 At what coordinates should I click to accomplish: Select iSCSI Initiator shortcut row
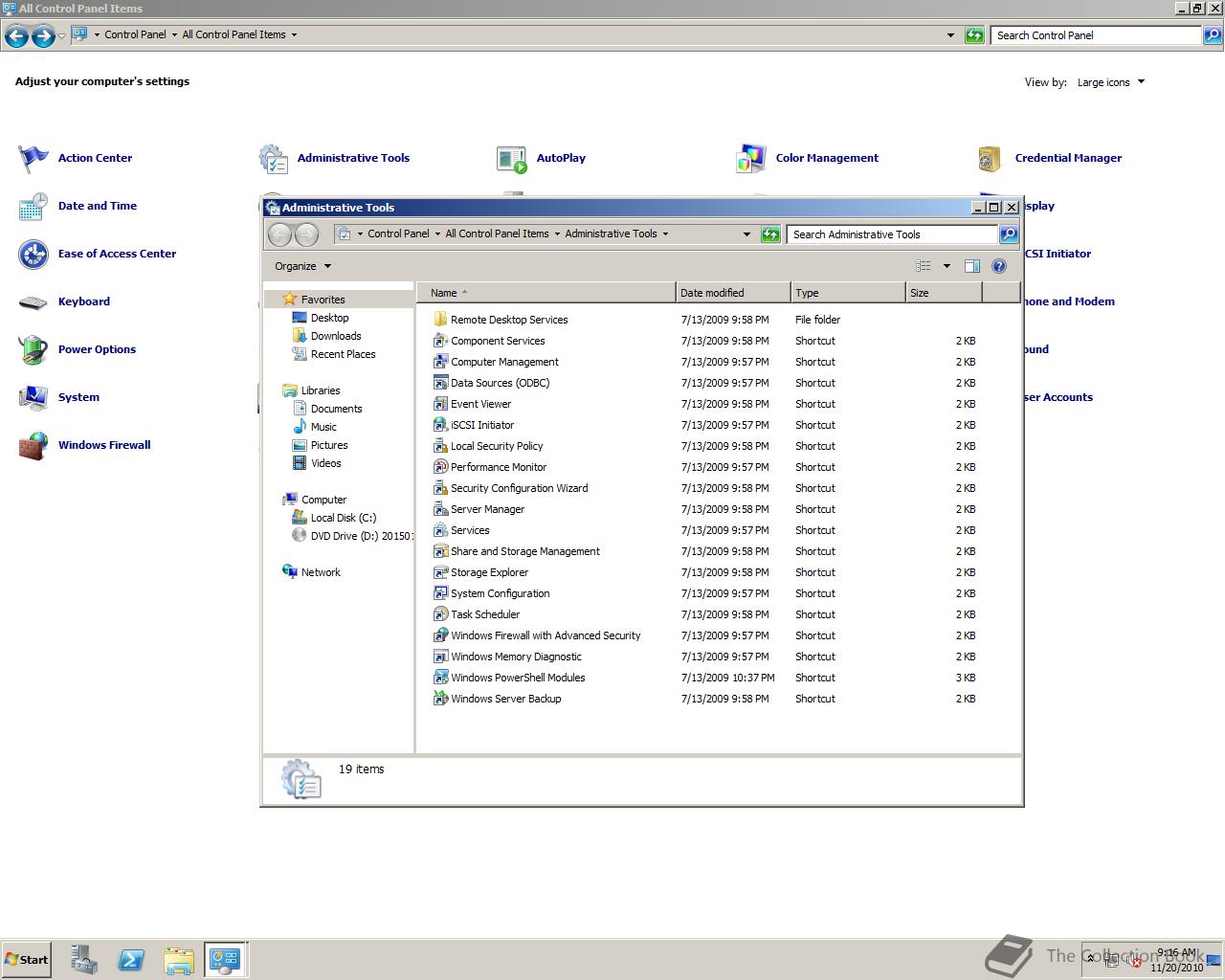(704, 425)
